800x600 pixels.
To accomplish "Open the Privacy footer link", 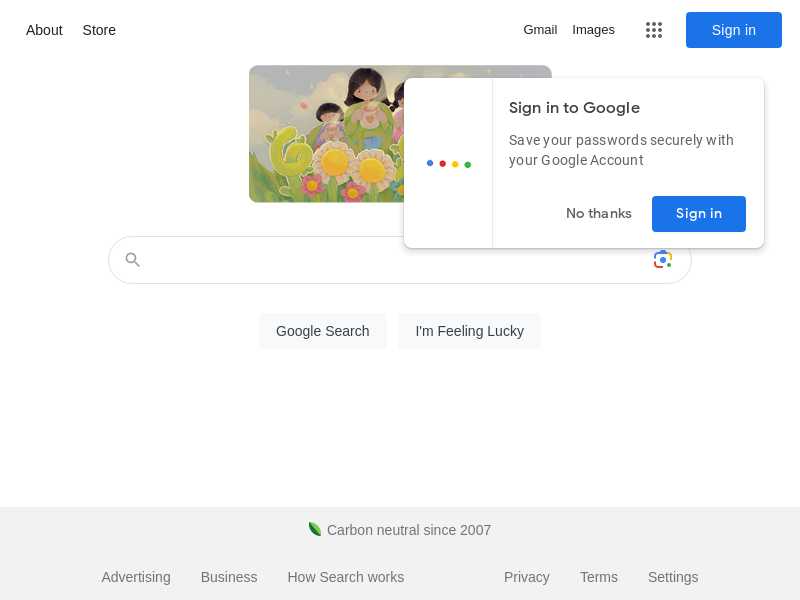I will click(x=526, y=577).
